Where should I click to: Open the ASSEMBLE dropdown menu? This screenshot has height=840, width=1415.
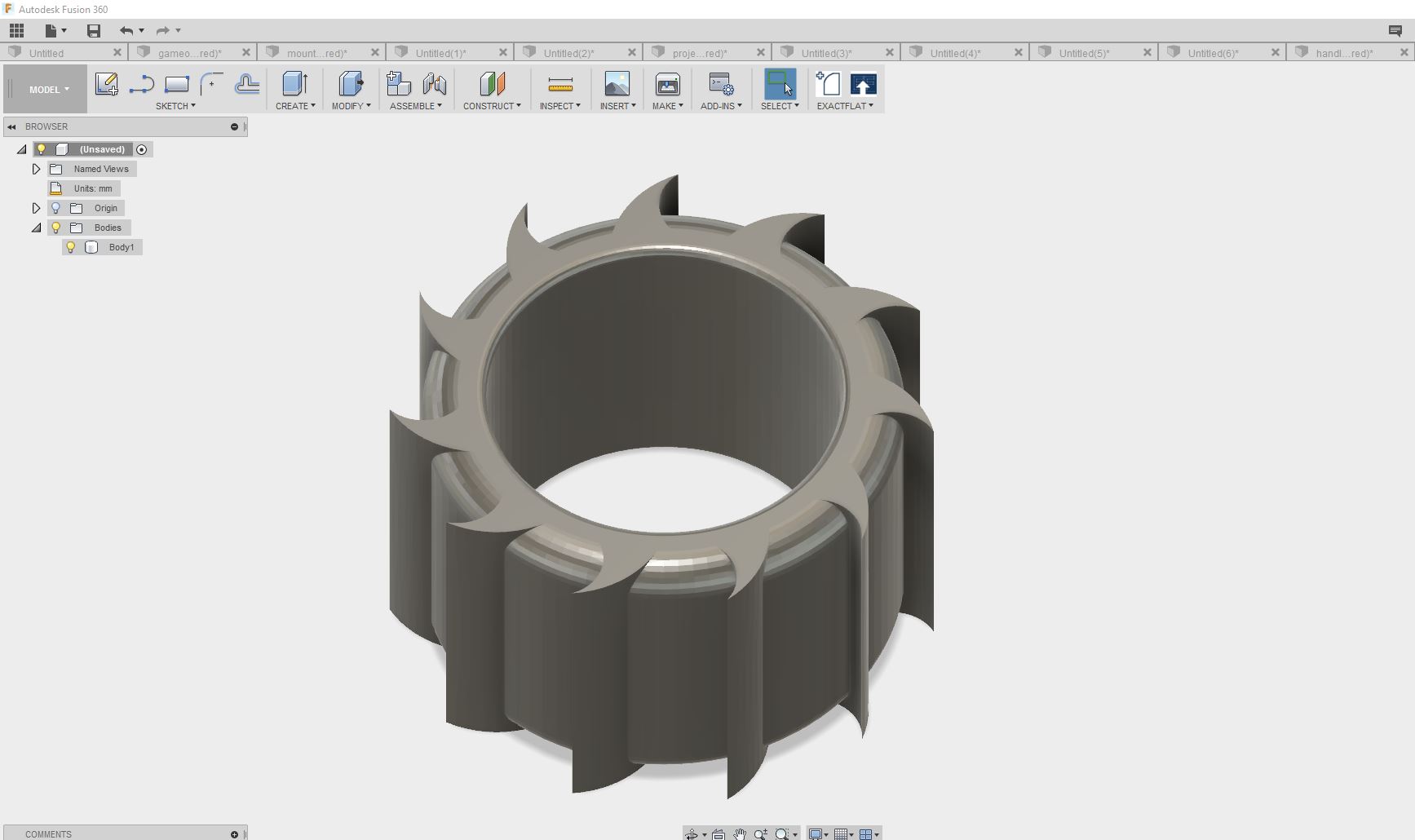pyautogui.click(x=416, y=106)
